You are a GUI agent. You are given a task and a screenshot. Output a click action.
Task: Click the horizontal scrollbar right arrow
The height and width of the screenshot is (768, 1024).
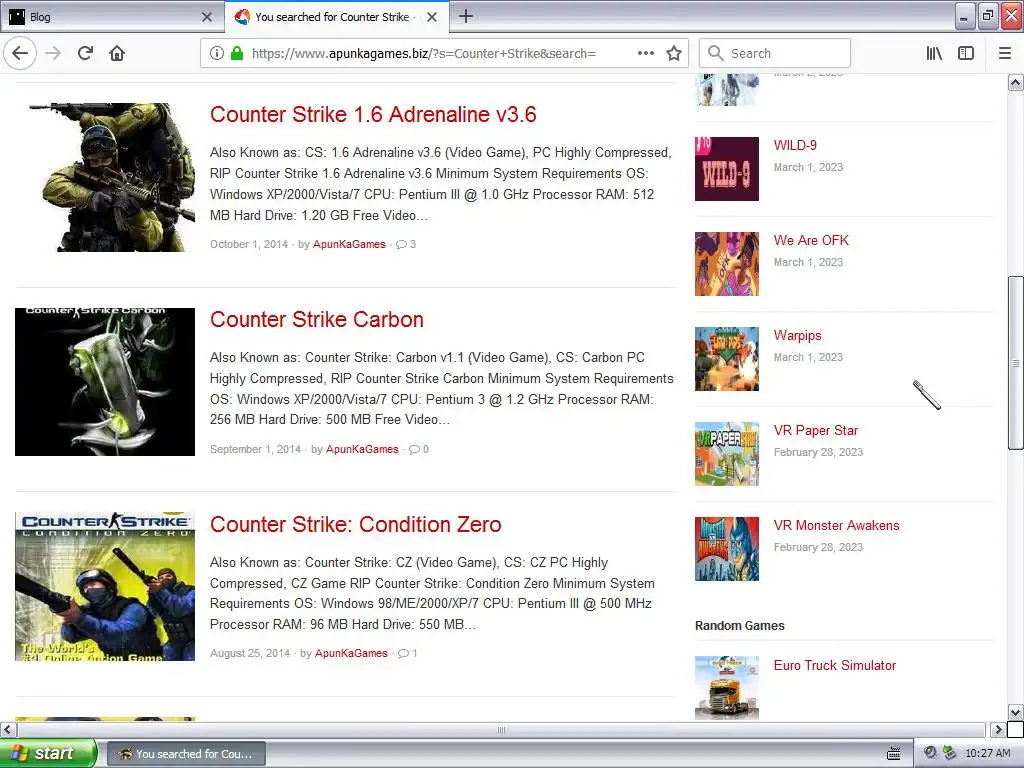click(998, 729)
